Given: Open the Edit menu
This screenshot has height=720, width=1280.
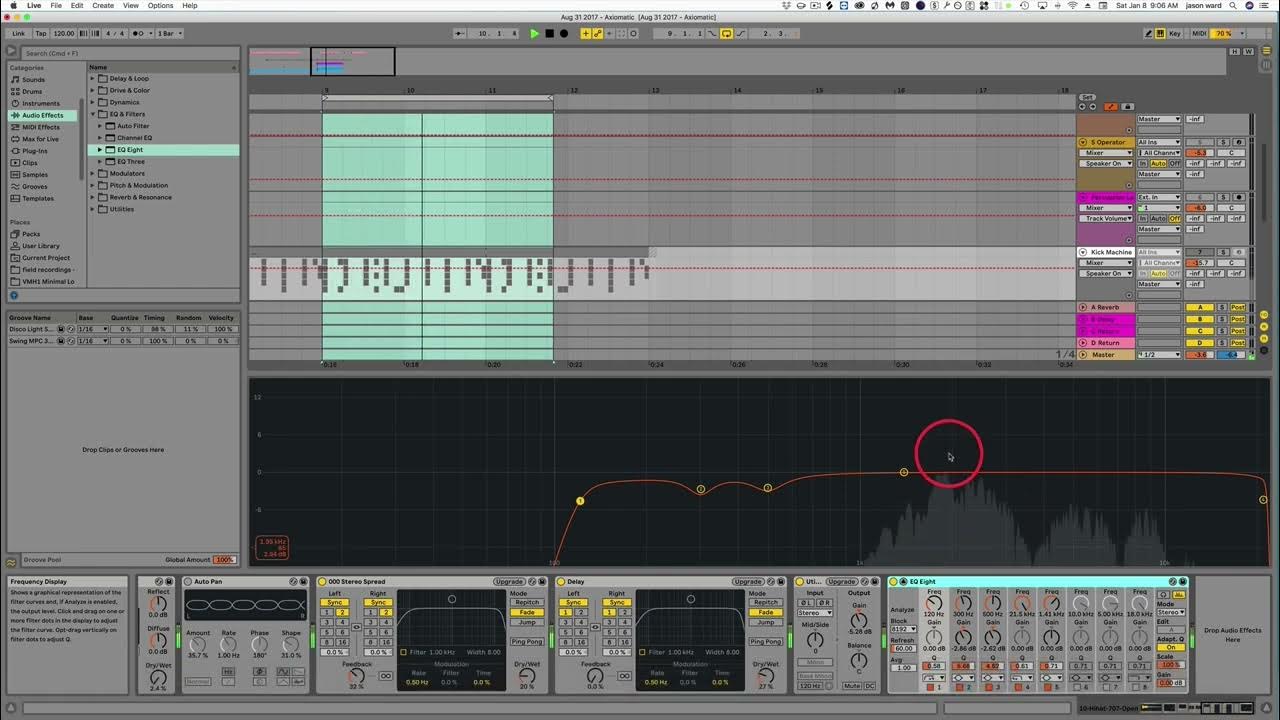Looking at the screenshot, I should point(77,5).
